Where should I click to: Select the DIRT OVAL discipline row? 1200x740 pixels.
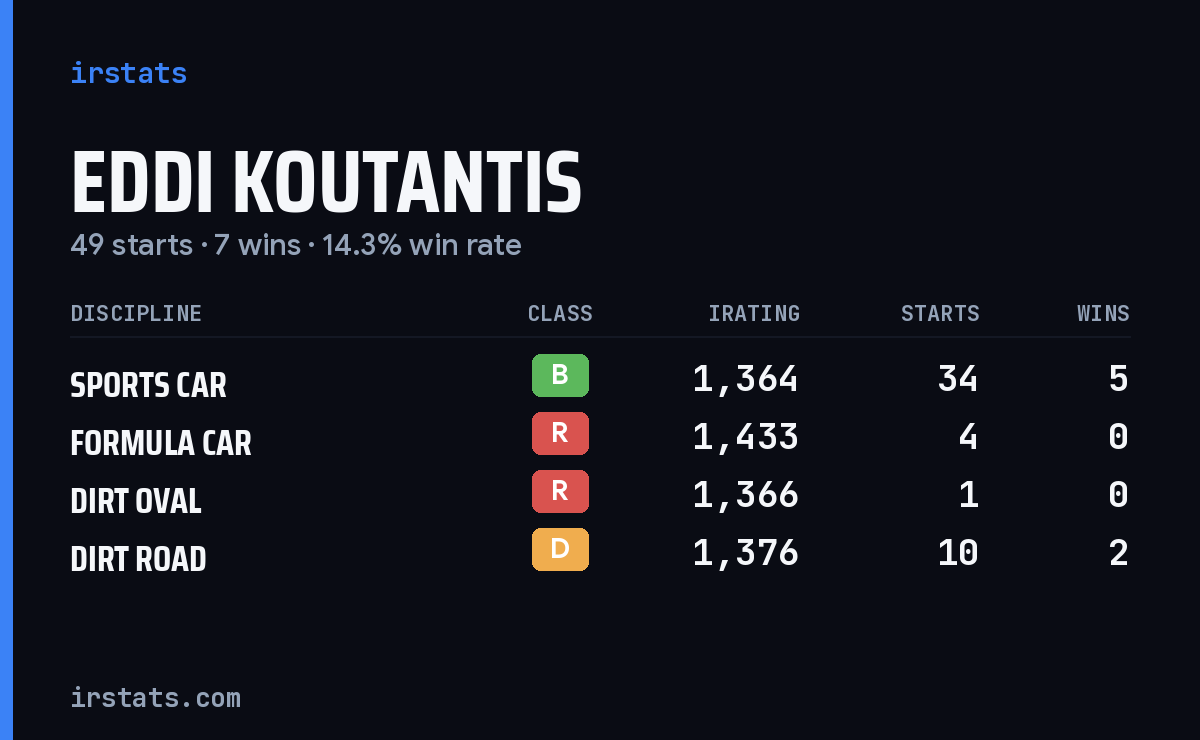[x=600, y=495]
